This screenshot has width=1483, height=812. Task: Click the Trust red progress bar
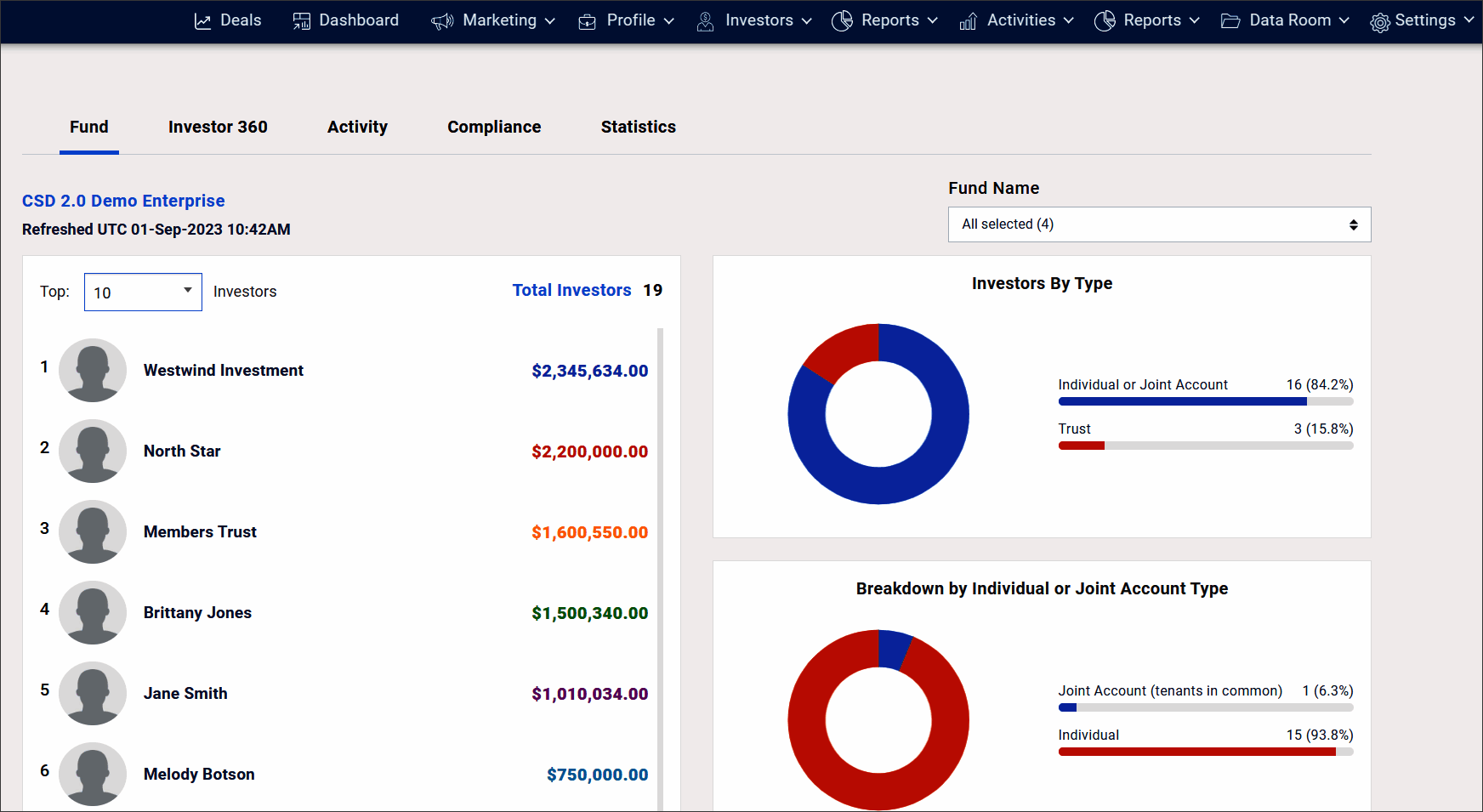1081,446
